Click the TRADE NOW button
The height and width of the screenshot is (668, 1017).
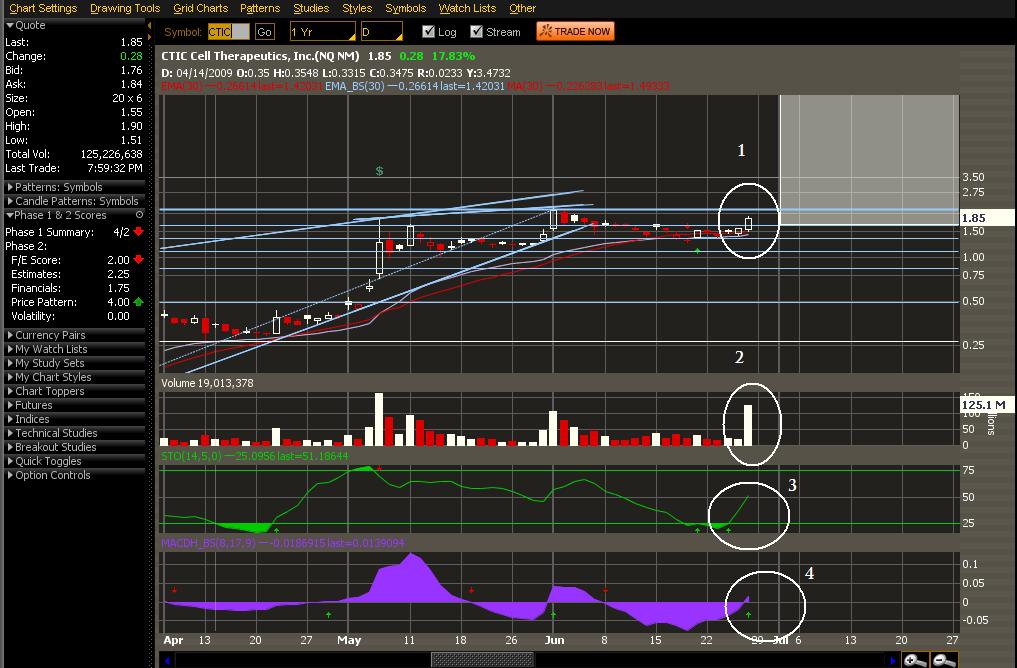575,31
